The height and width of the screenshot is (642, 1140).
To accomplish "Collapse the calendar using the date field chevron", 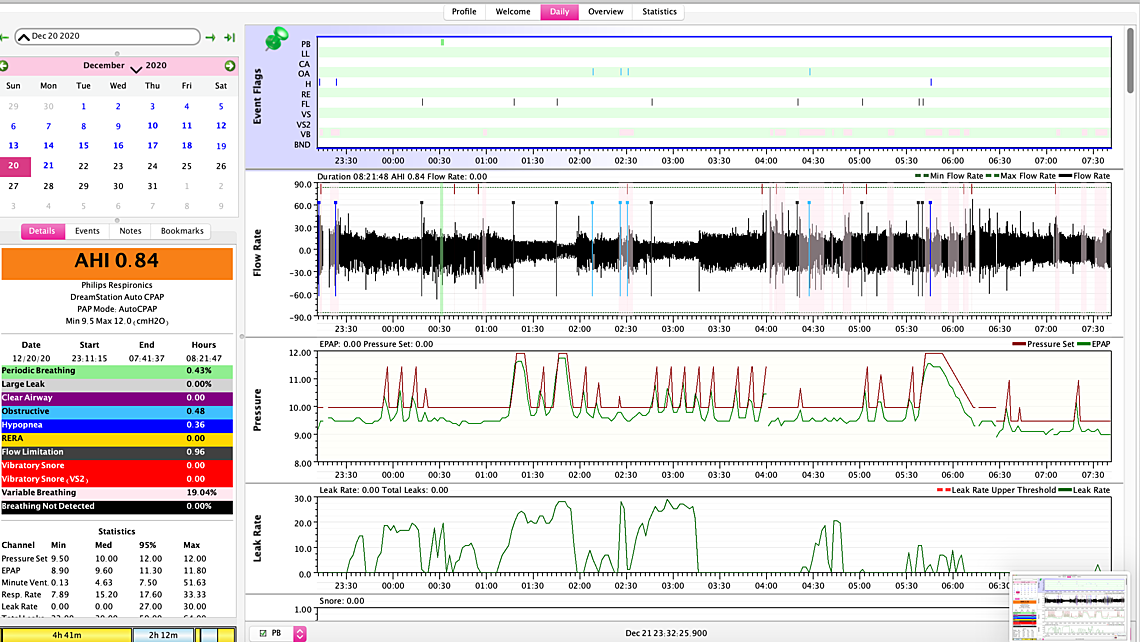I will coord(23,36).
